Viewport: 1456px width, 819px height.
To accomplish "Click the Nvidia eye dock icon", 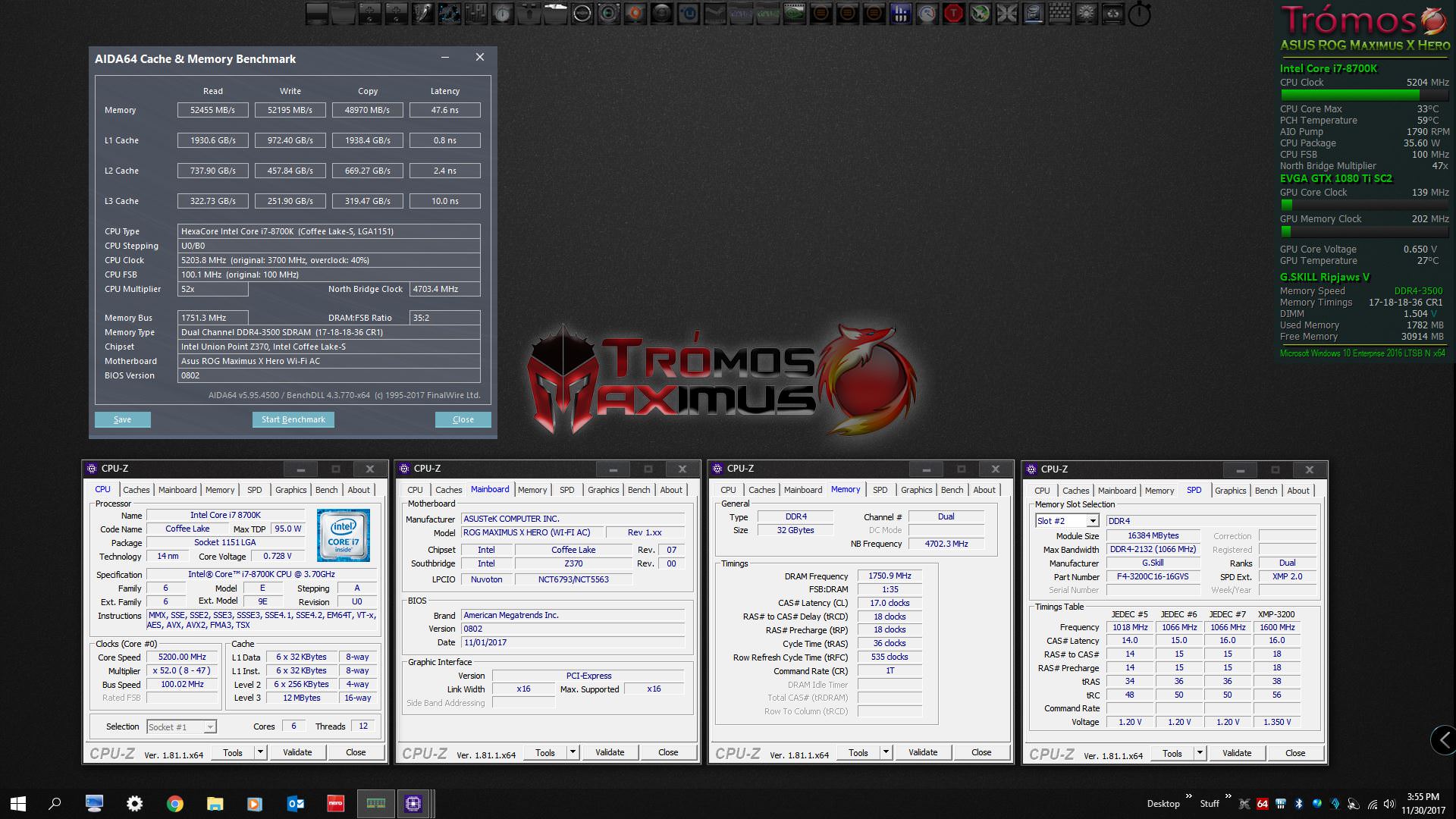I will point(794,14).
